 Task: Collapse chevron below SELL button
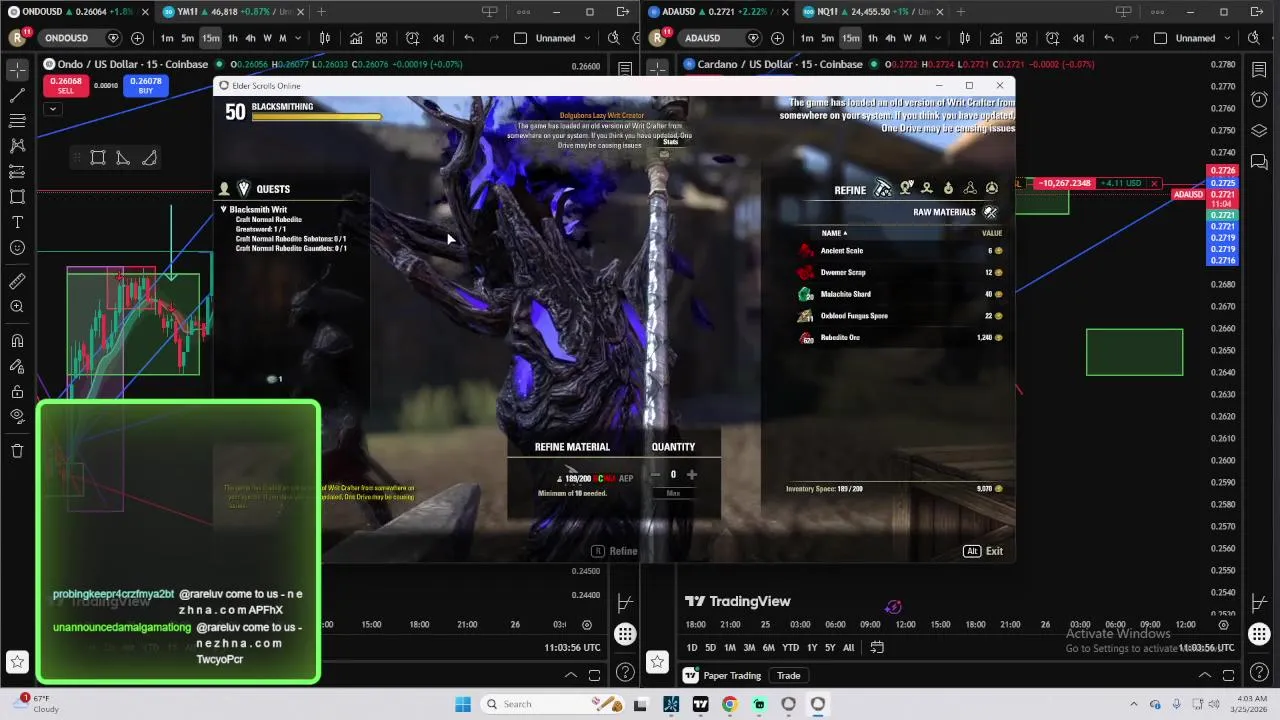coord(53,108)
